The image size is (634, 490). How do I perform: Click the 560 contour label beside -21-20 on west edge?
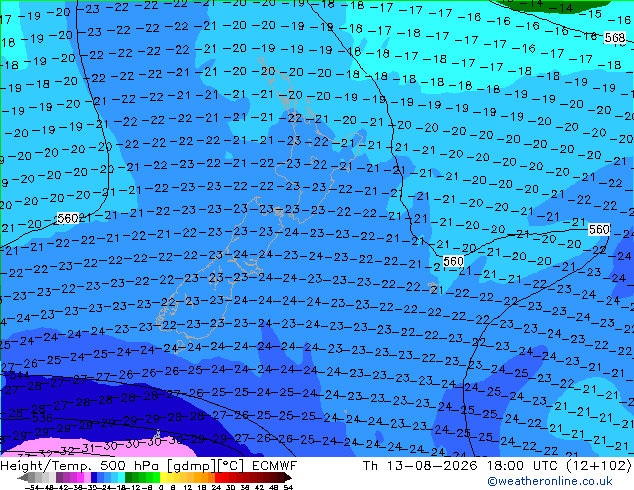(x=68, y=218)
